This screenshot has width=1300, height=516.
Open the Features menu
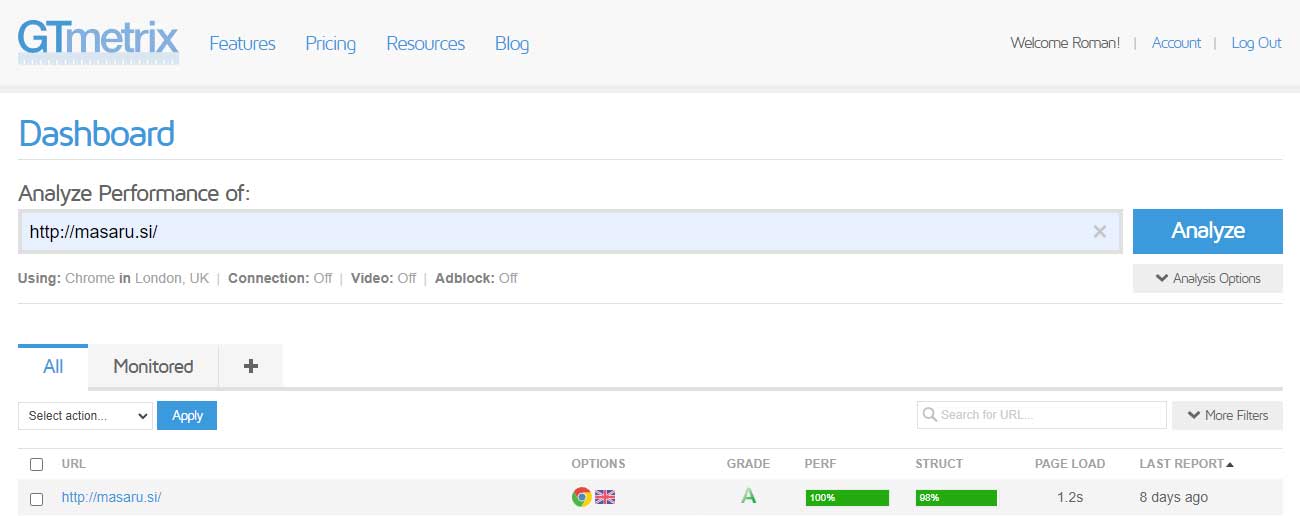coord(242,43)
